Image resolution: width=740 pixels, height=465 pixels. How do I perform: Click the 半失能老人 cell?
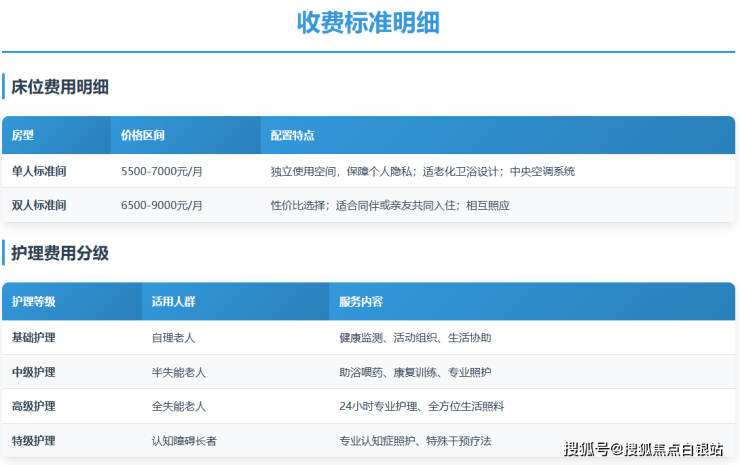179,372
